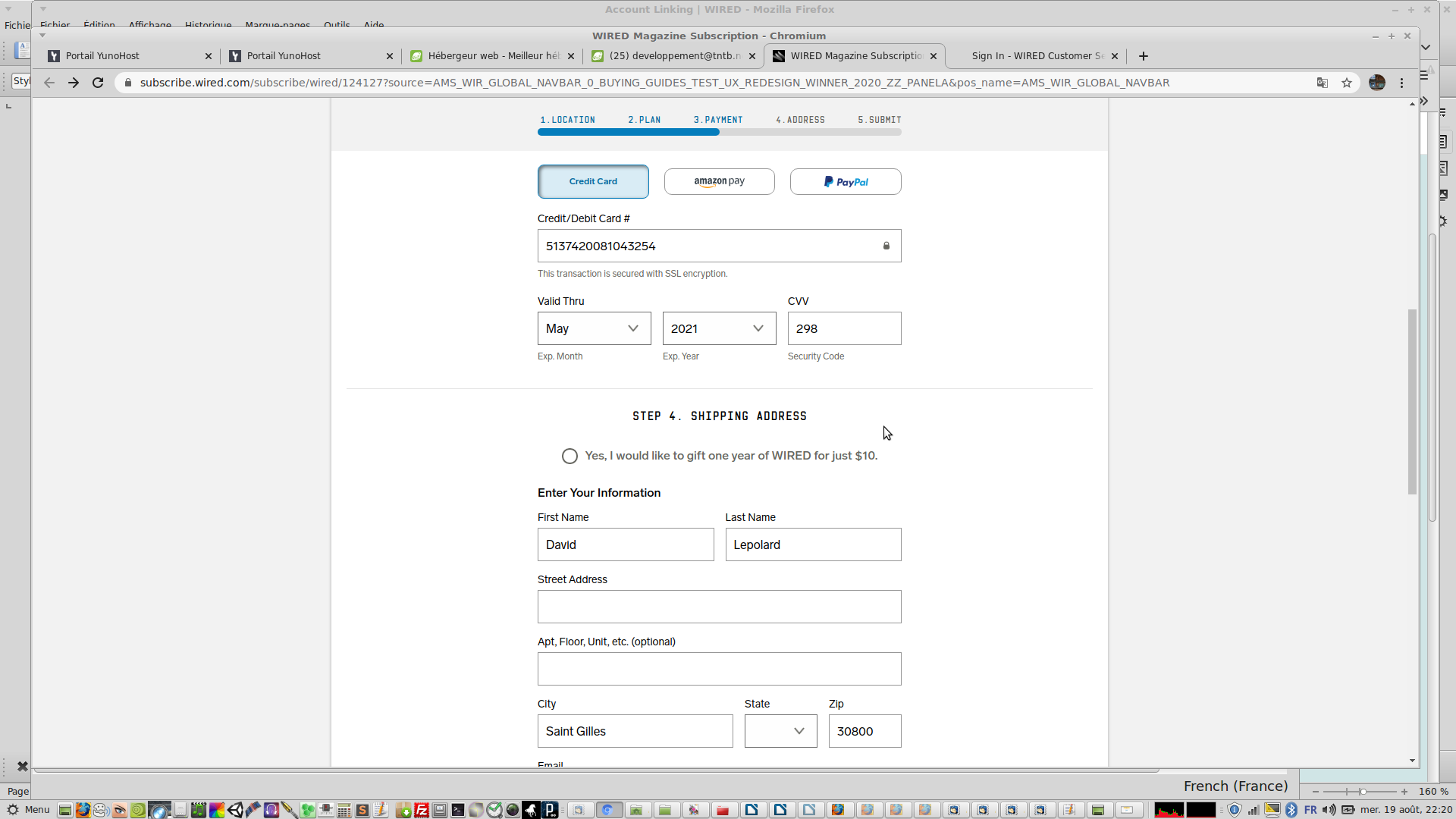The width and height of the screenshot is (1456, 819).
Task: Click into the Street Address field
Action: click(x=719, y=607)
